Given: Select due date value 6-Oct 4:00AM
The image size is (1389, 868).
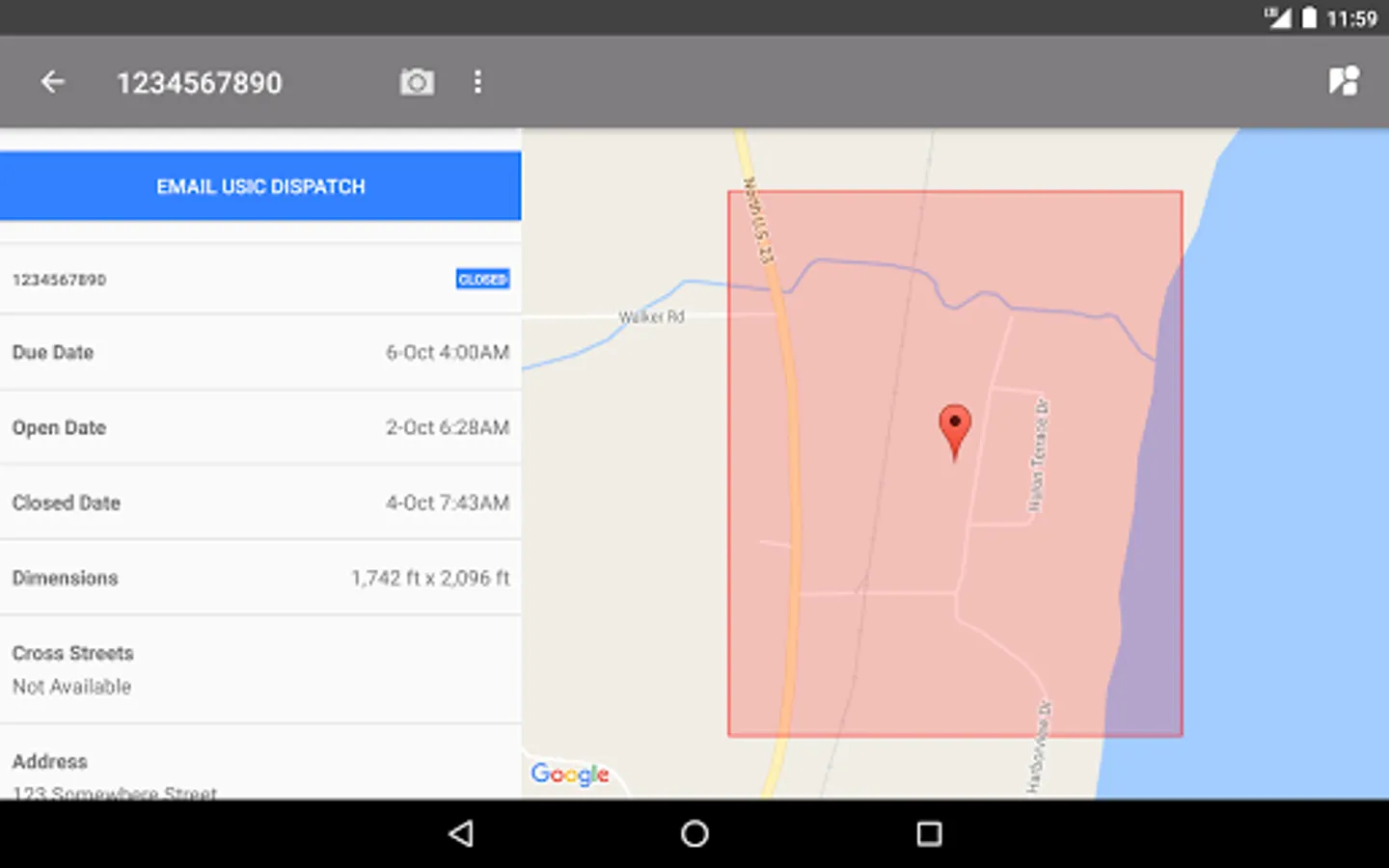Looking at the screenshot, I should [x=448, y=353].
